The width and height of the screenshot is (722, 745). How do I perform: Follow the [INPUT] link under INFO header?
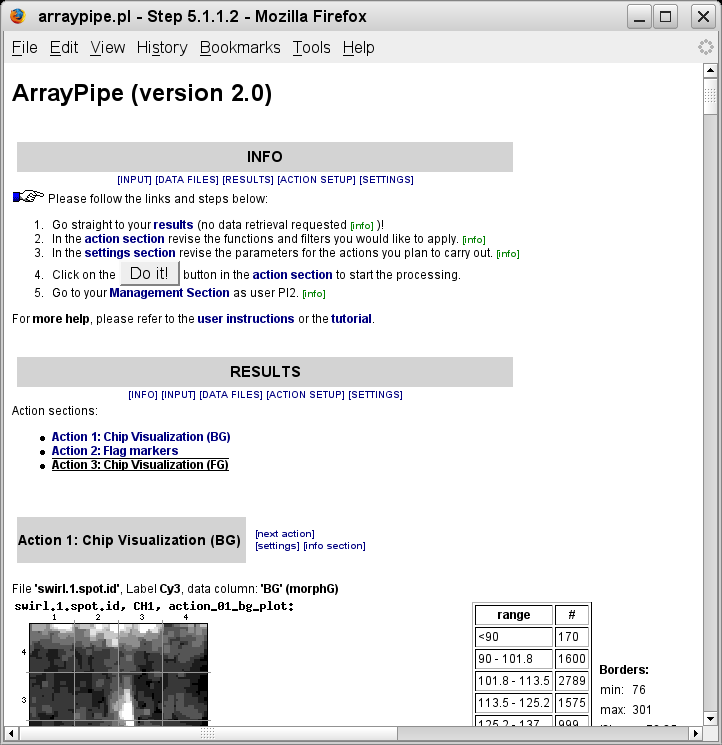[x=134, y=180]
